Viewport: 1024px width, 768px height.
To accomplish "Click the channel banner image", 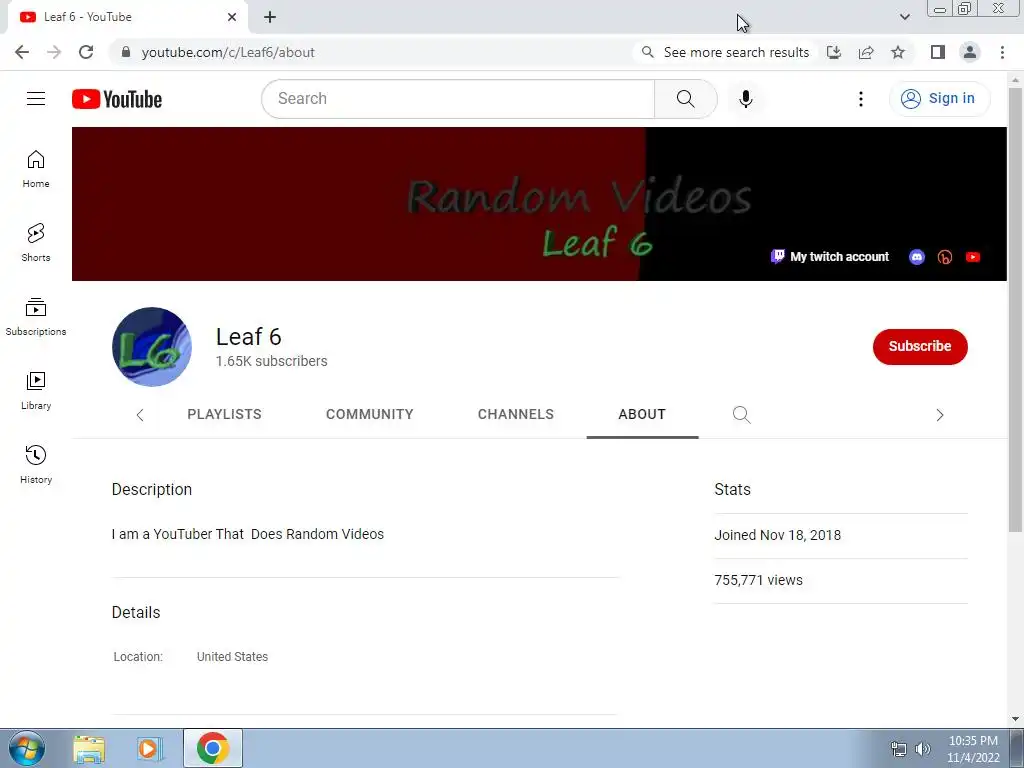I will pyautogui.click(x=539, y=204).
